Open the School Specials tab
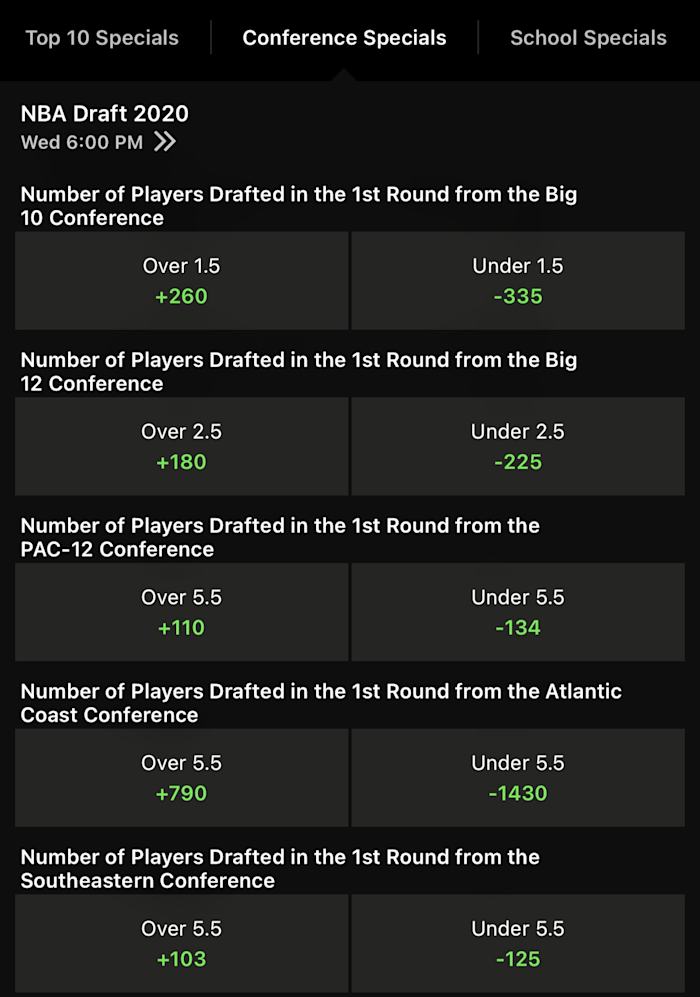Screen dimensions: 700x997 (588, 38)
